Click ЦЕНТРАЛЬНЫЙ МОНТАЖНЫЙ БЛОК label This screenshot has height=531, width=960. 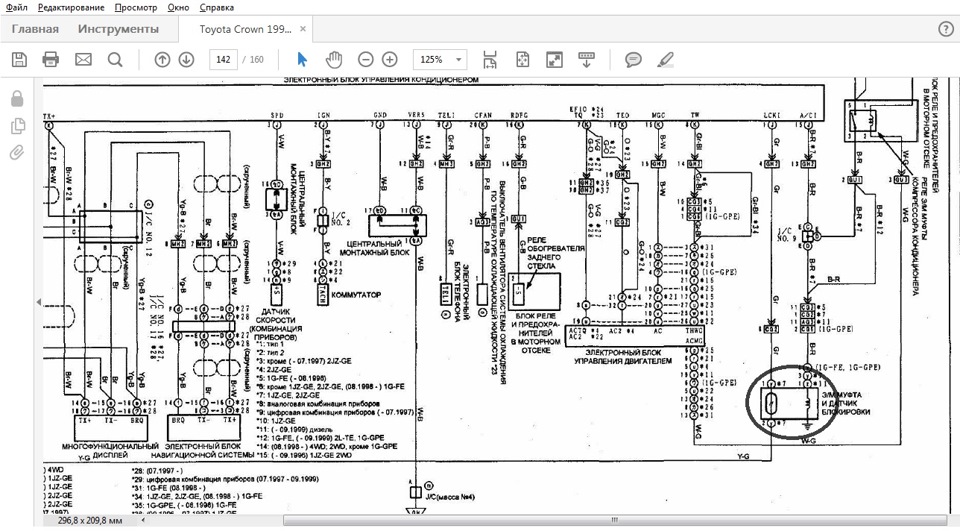point(375,248)
